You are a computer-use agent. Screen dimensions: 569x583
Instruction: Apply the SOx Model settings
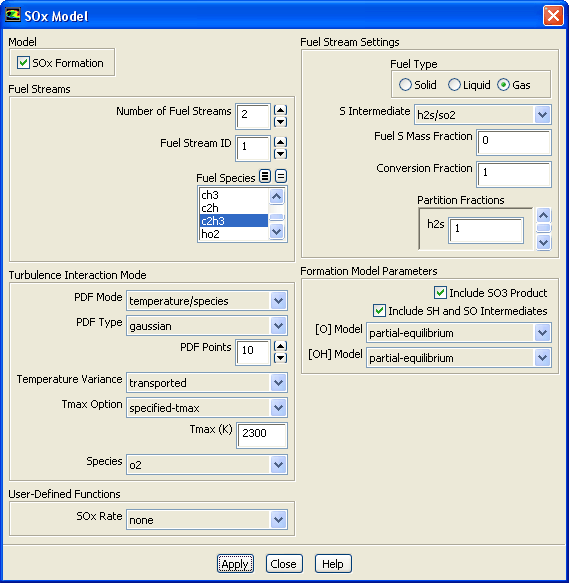pyautogui.click(x=235, y=564)
